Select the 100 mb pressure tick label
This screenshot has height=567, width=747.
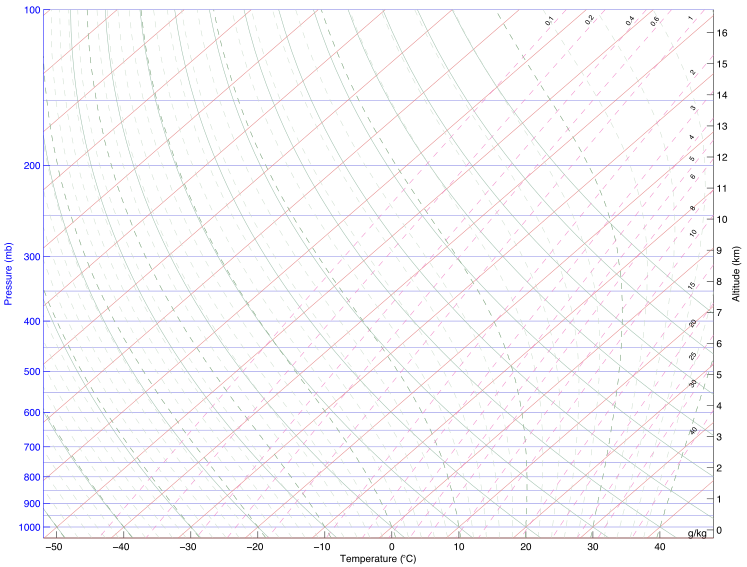(32, 10)
